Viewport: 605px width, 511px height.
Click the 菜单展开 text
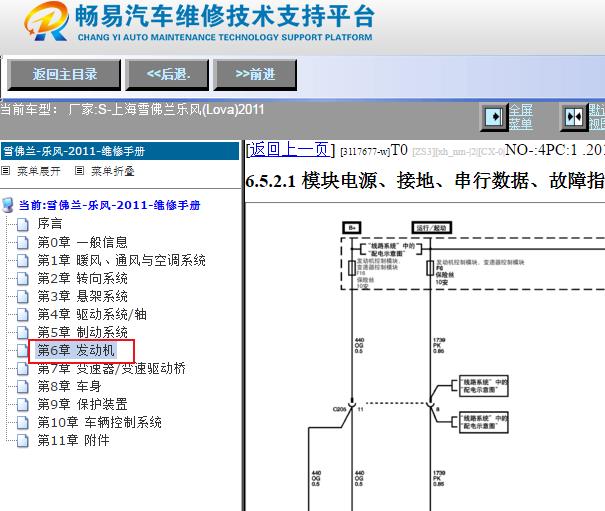[39, 171]
